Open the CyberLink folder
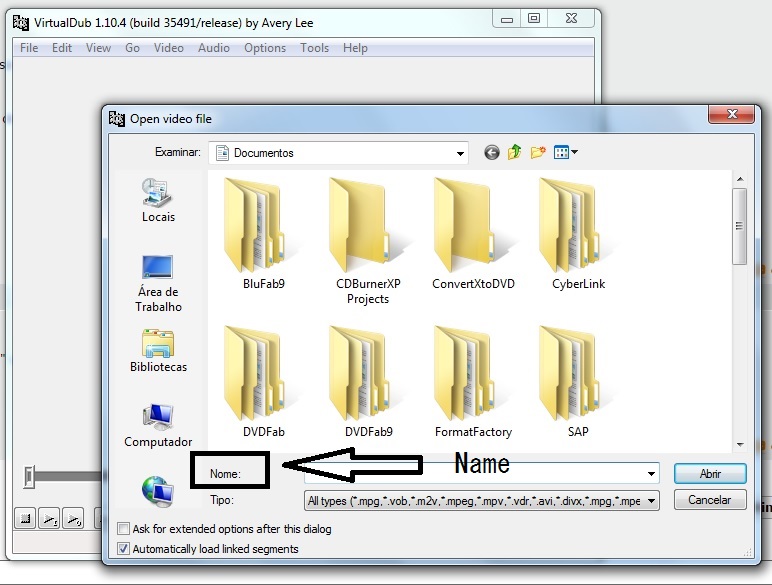 click(x=578, y=234)
